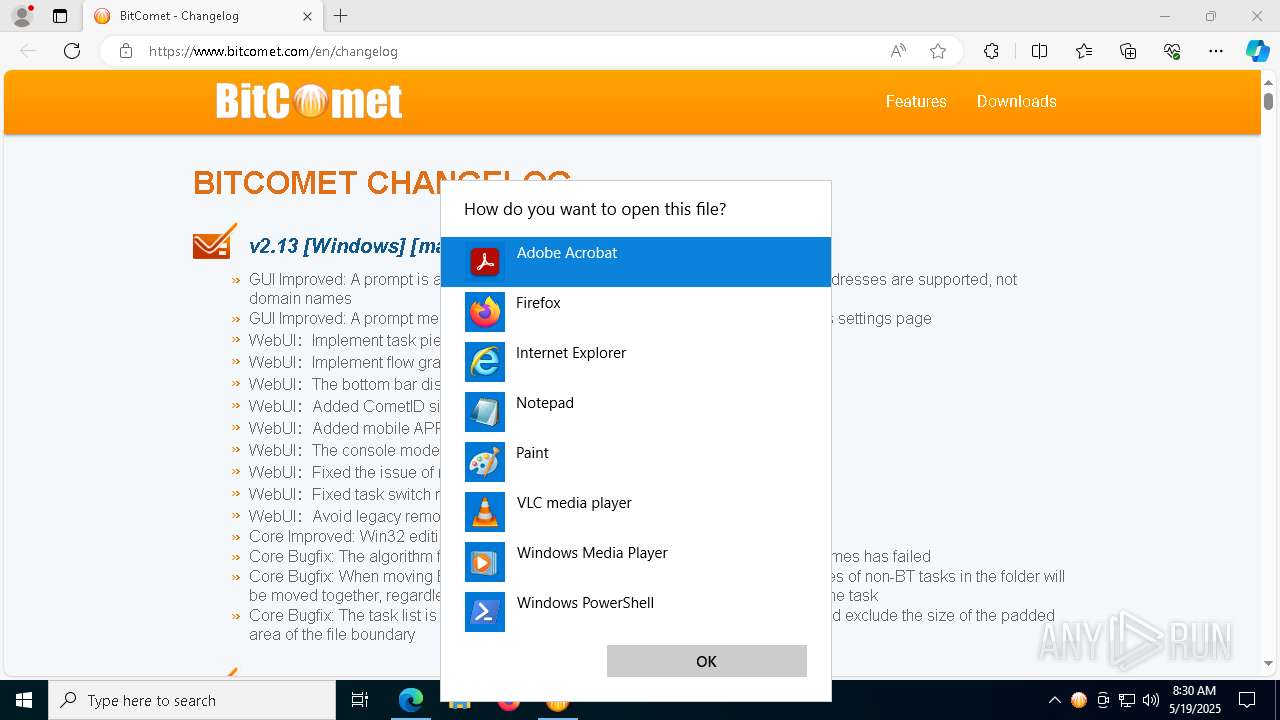The width and height of the screenshot is (1280, 720).
Task: Close the BitComet Changelog tab
Action: coord(307,16)
